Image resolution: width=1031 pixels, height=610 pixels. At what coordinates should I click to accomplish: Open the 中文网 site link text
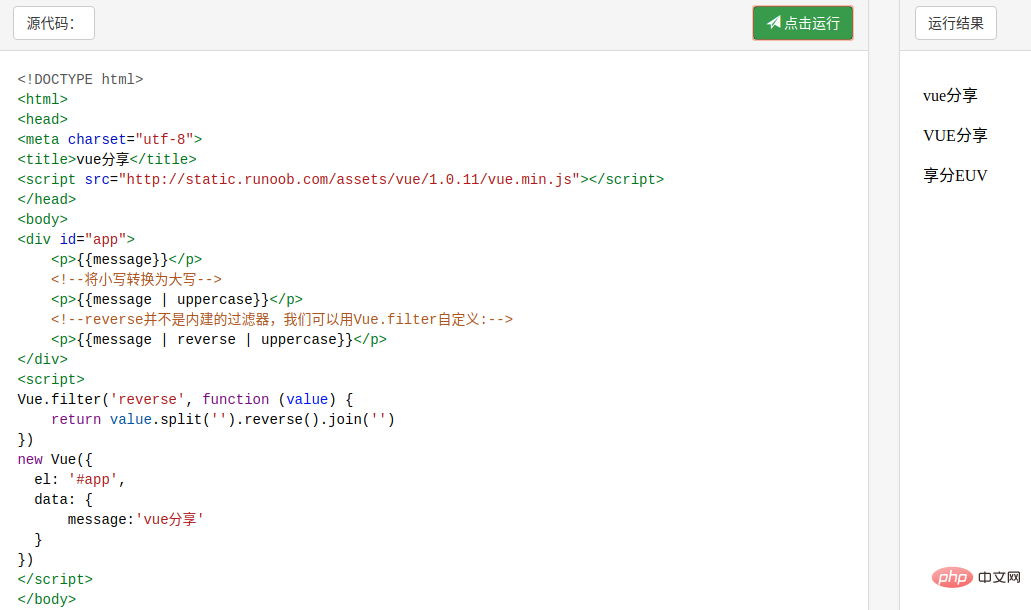tap(999, 578)
